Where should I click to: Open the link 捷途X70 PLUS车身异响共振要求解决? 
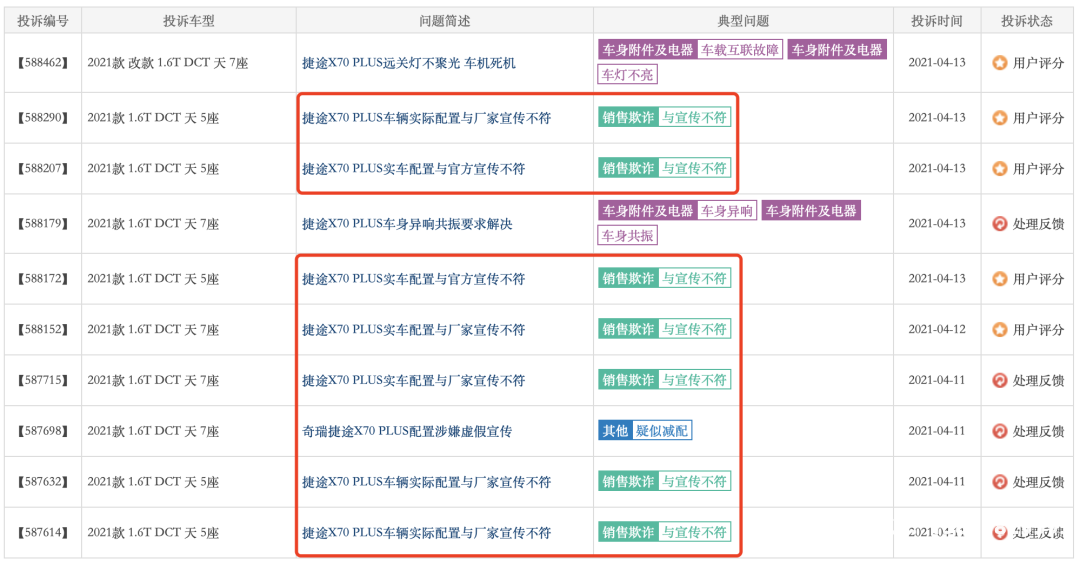tap(407, 224)
